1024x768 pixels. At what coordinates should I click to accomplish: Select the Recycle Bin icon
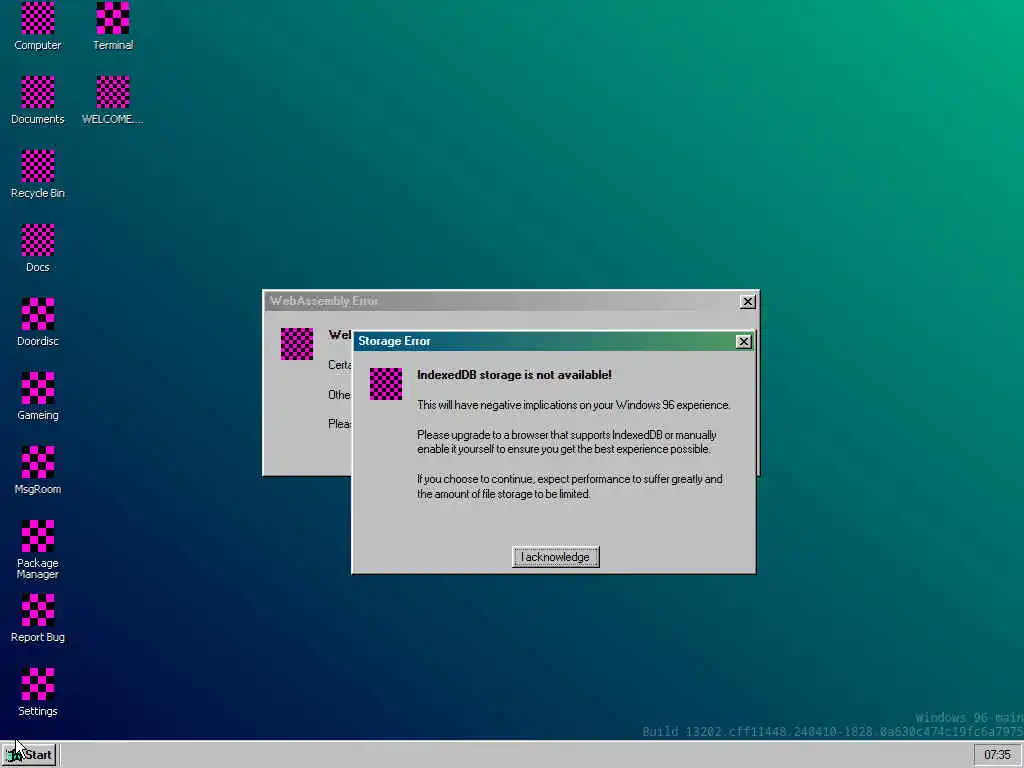[37, 174]
